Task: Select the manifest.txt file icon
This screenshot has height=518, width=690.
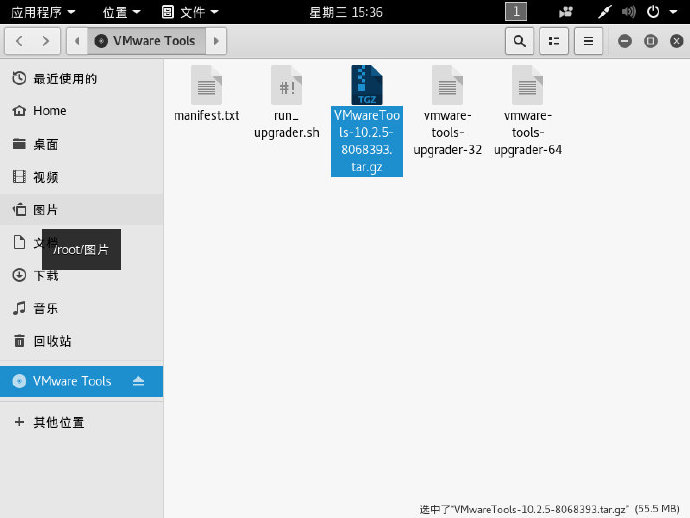Action: (206, 85)
